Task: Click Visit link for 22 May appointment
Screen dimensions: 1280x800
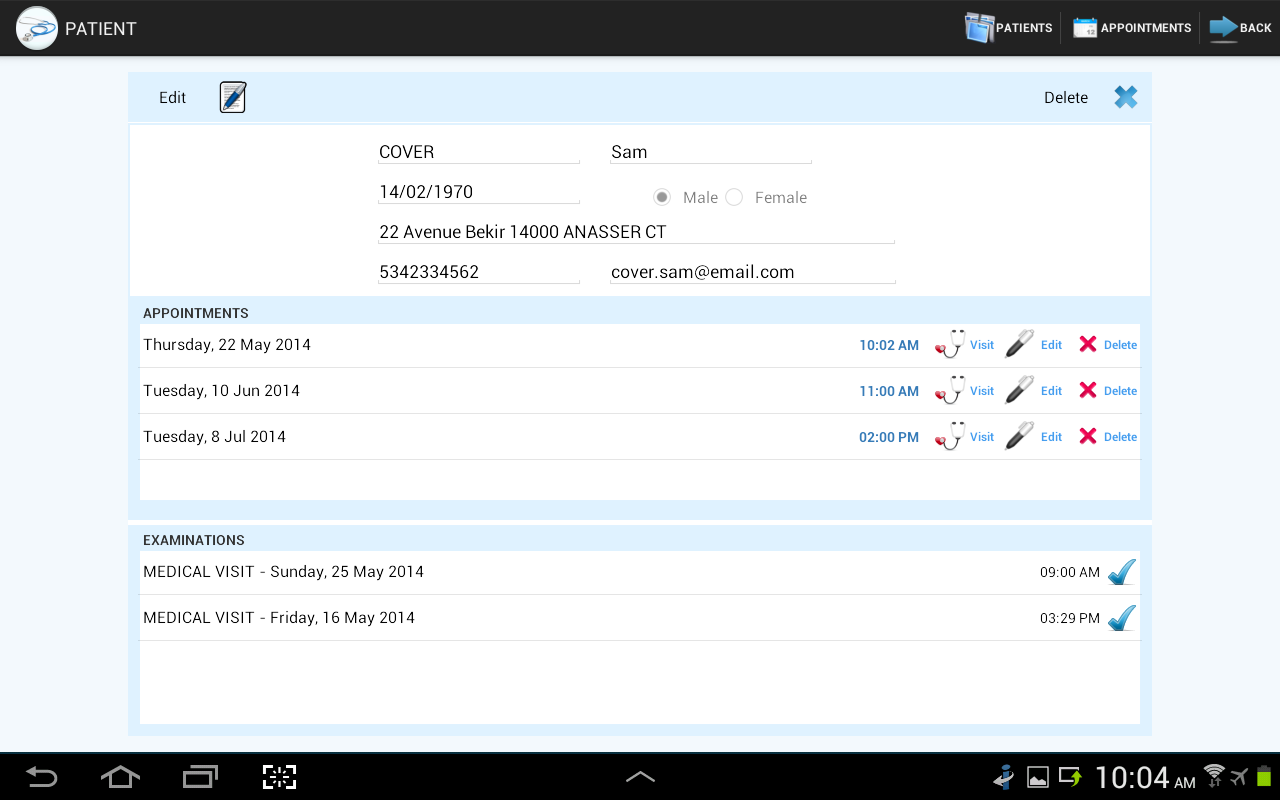Action: click(x=982, y=345)
